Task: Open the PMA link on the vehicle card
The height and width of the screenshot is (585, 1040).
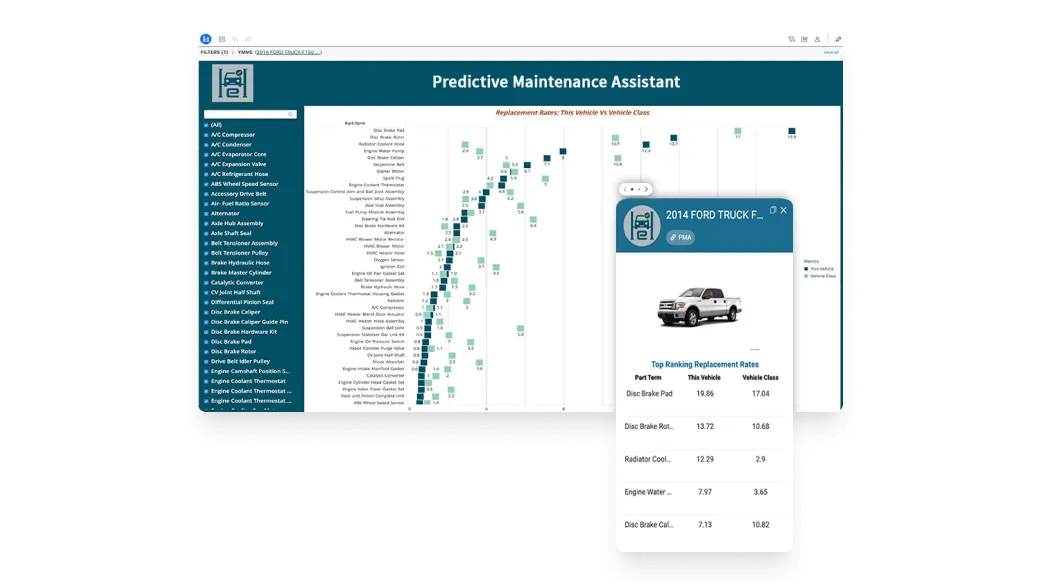Action: [681, 237]
